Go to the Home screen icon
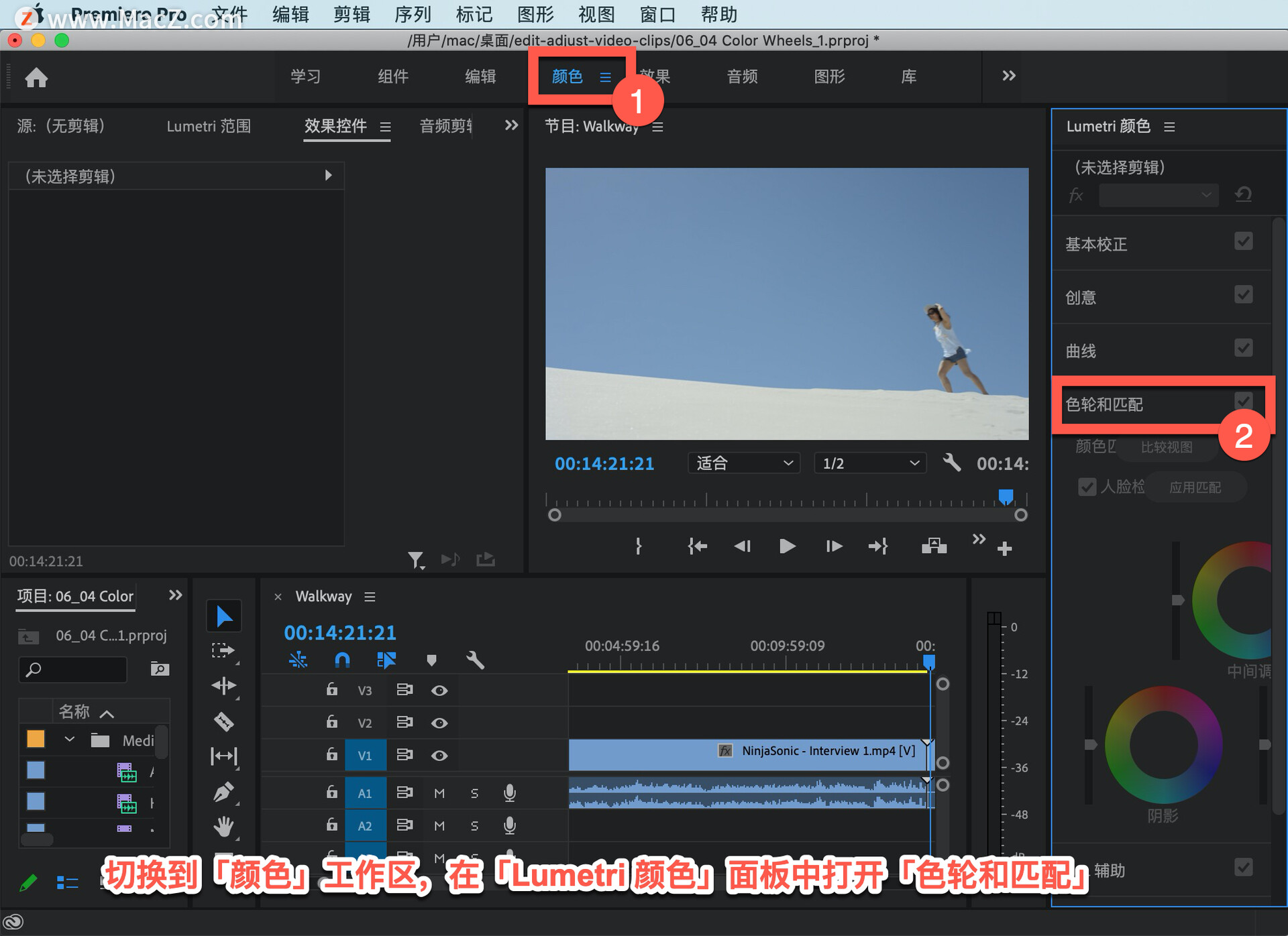 point(36,78)
